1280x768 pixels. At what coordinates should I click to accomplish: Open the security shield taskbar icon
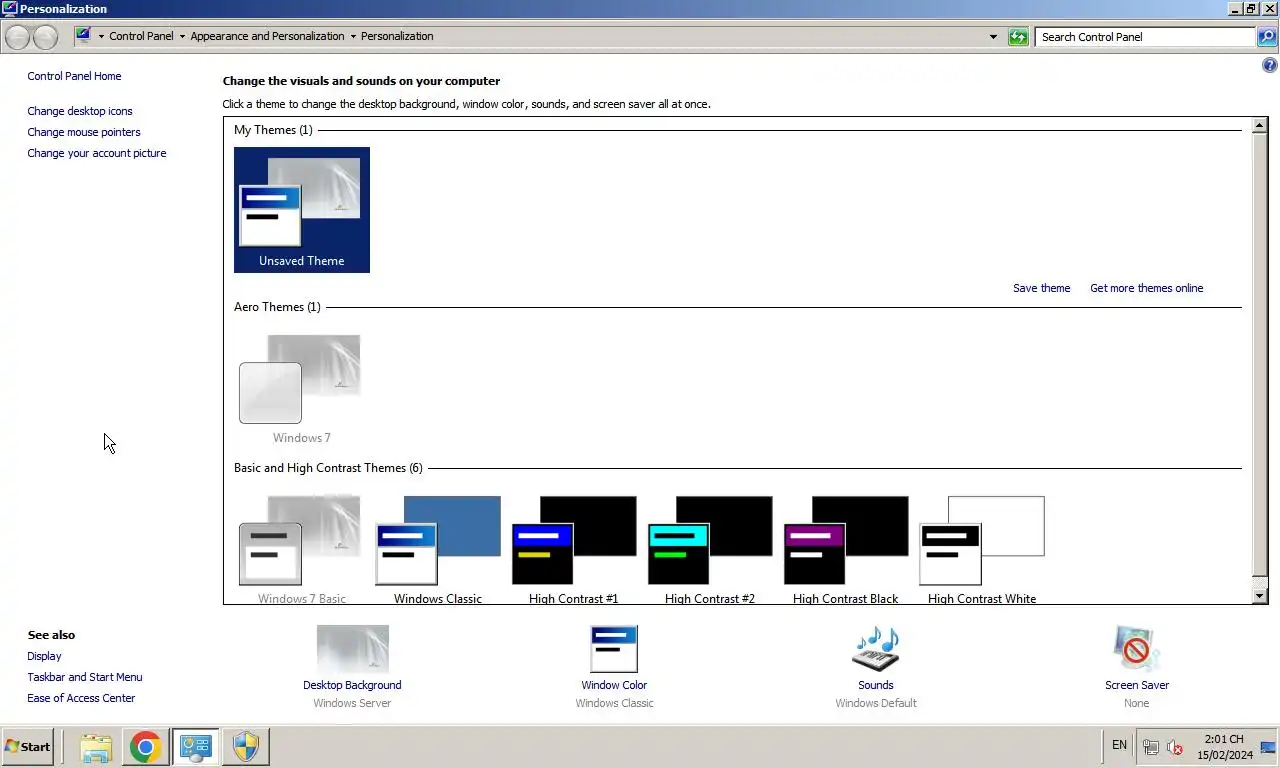click(x=246, y=747)
